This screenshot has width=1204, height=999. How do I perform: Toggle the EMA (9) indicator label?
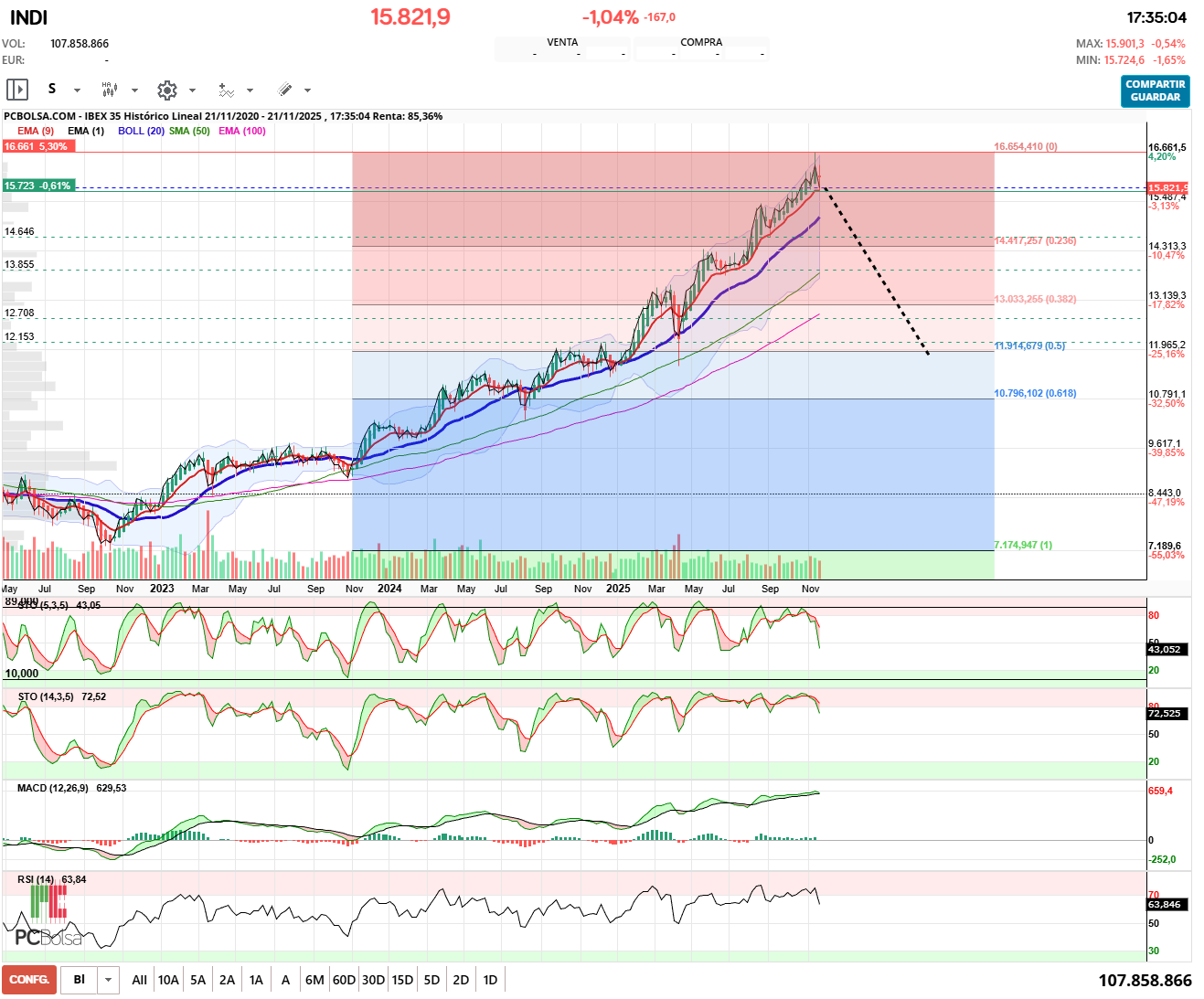click(36, 131)
